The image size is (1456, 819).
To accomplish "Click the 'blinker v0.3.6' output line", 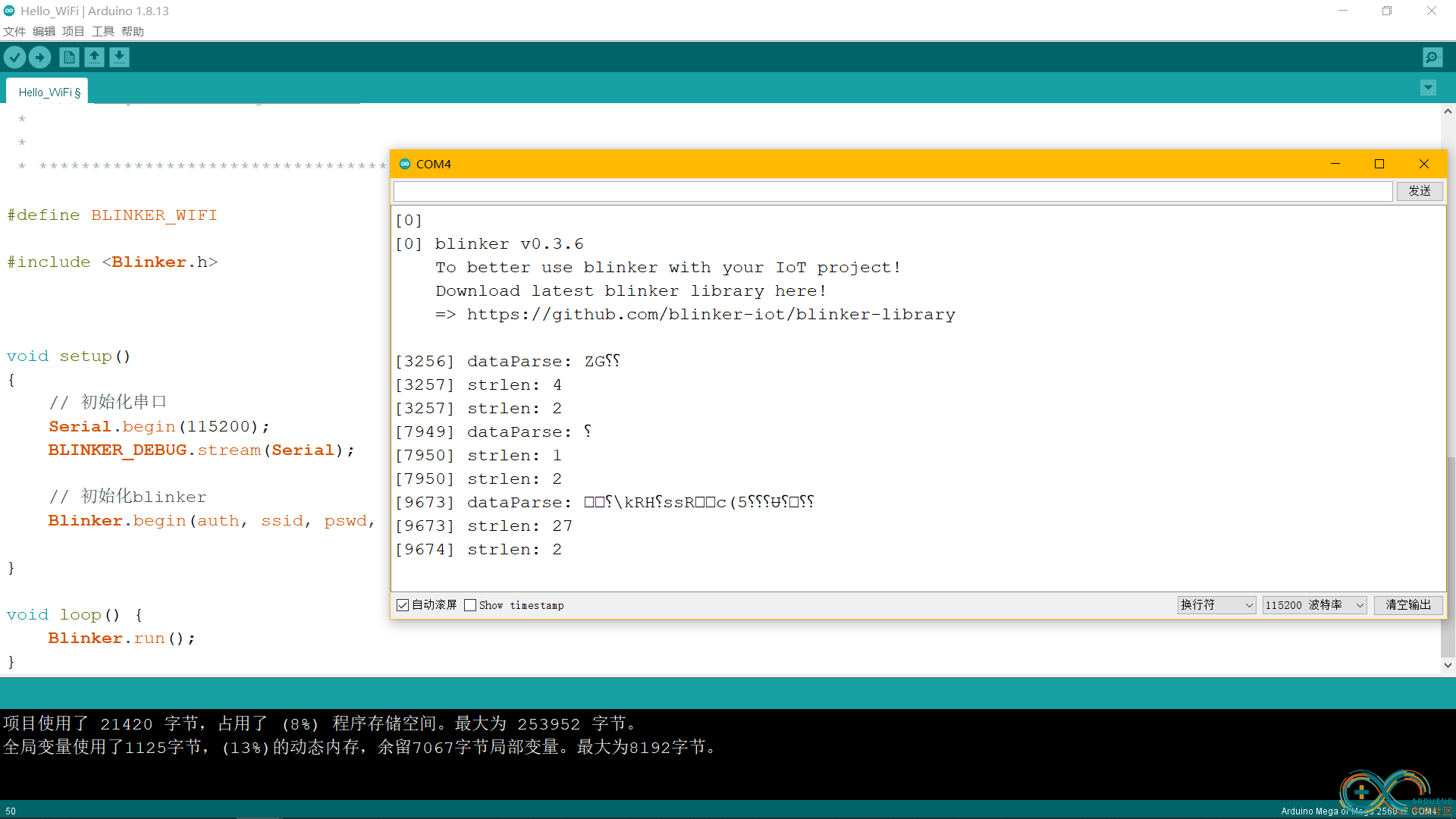I will coord(509,244).
